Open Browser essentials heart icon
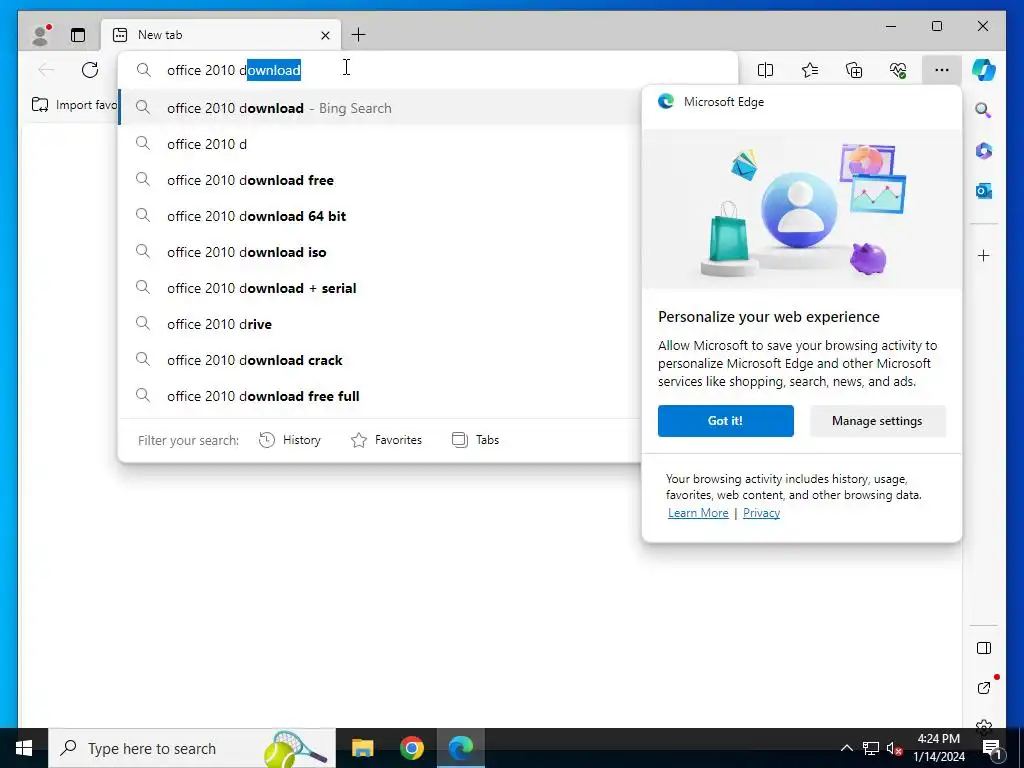 (898, 70)
